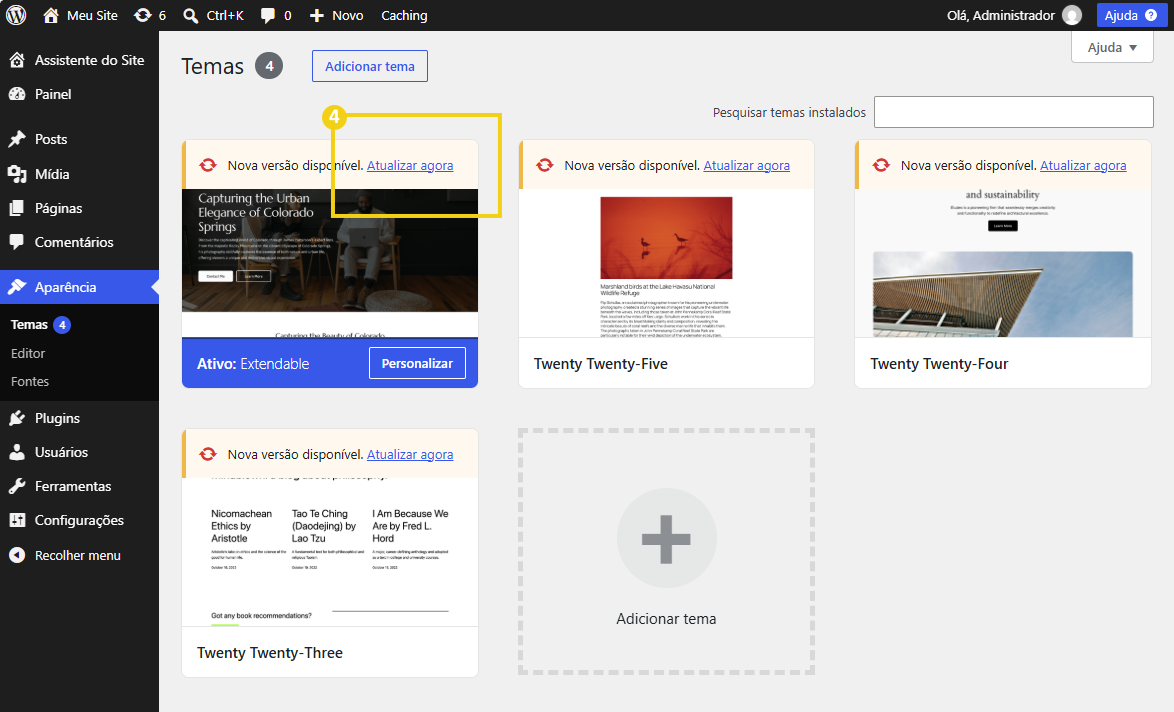Click the Usuários user icon
The width and height of the screenshot is (1174, 712).
[16, 452]
